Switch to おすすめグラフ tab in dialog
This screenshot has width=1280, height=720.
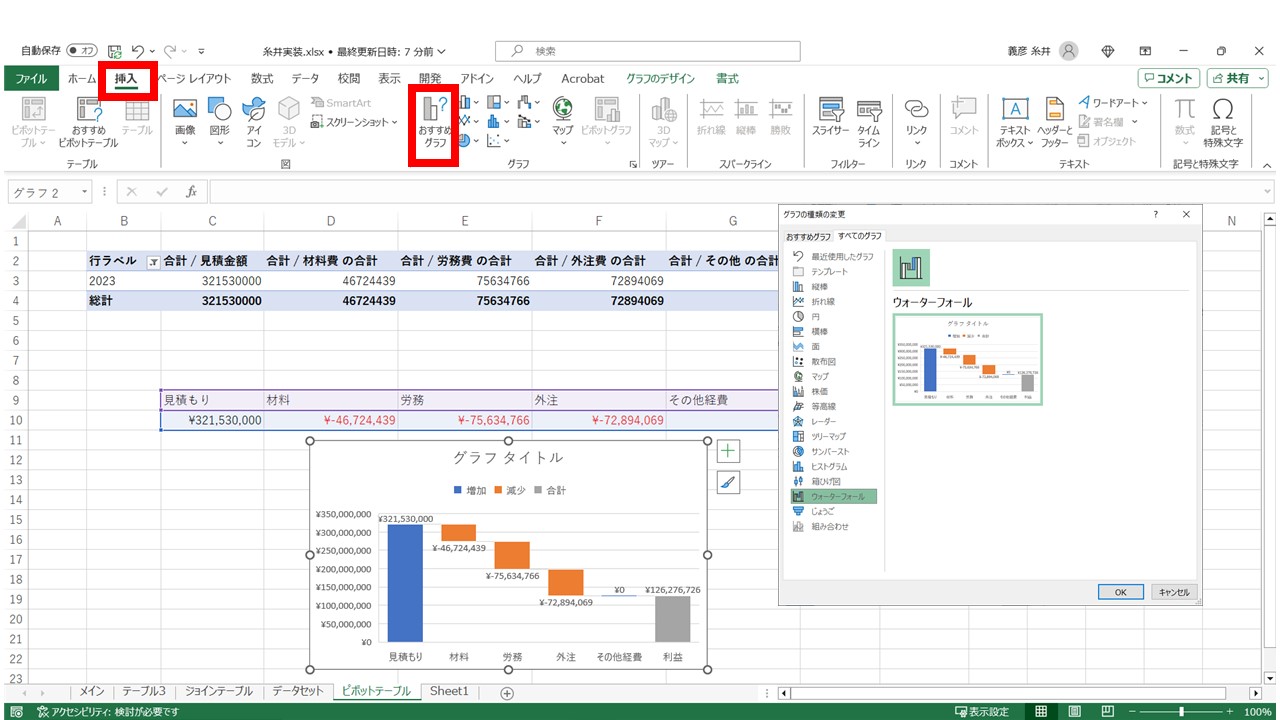[808, 236]
